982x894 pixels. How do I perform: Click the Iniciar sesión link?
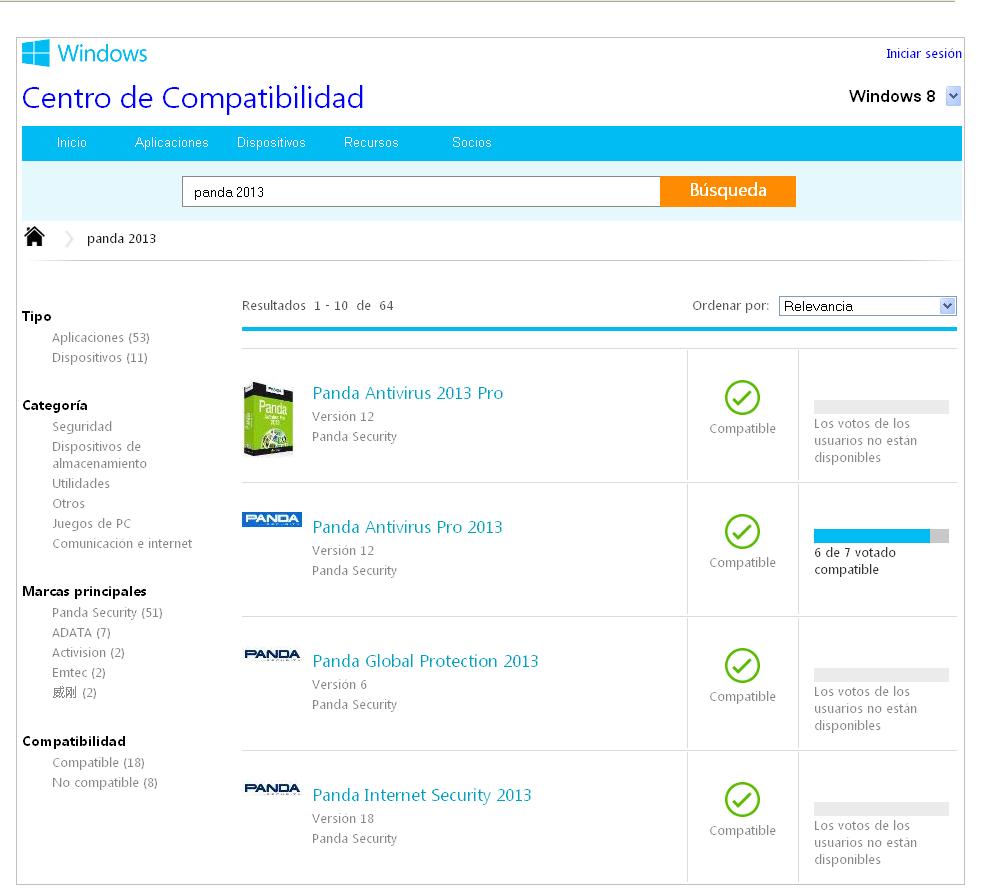pos(924,54)
